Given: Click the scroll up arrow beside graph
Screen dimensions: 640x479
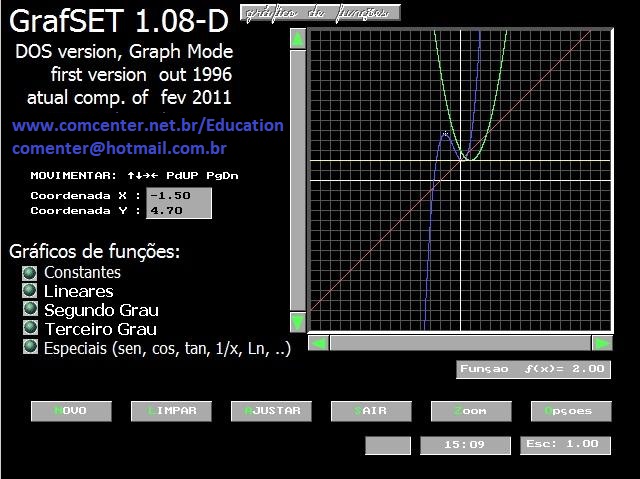Looking at the screenshot, I should point(297,39).
